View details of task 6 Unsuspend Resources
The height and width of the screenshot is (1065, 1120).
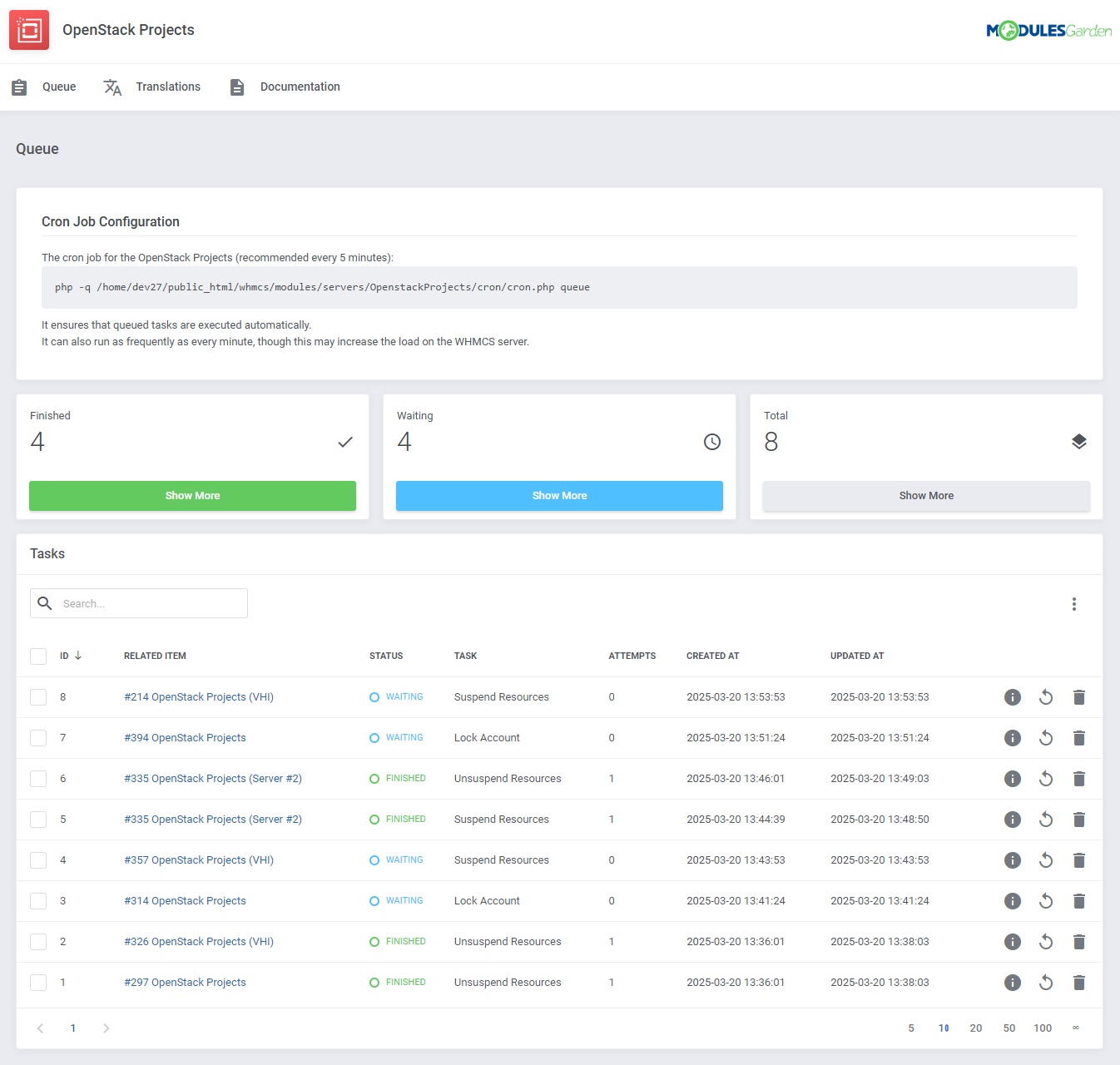point(1013,779)
